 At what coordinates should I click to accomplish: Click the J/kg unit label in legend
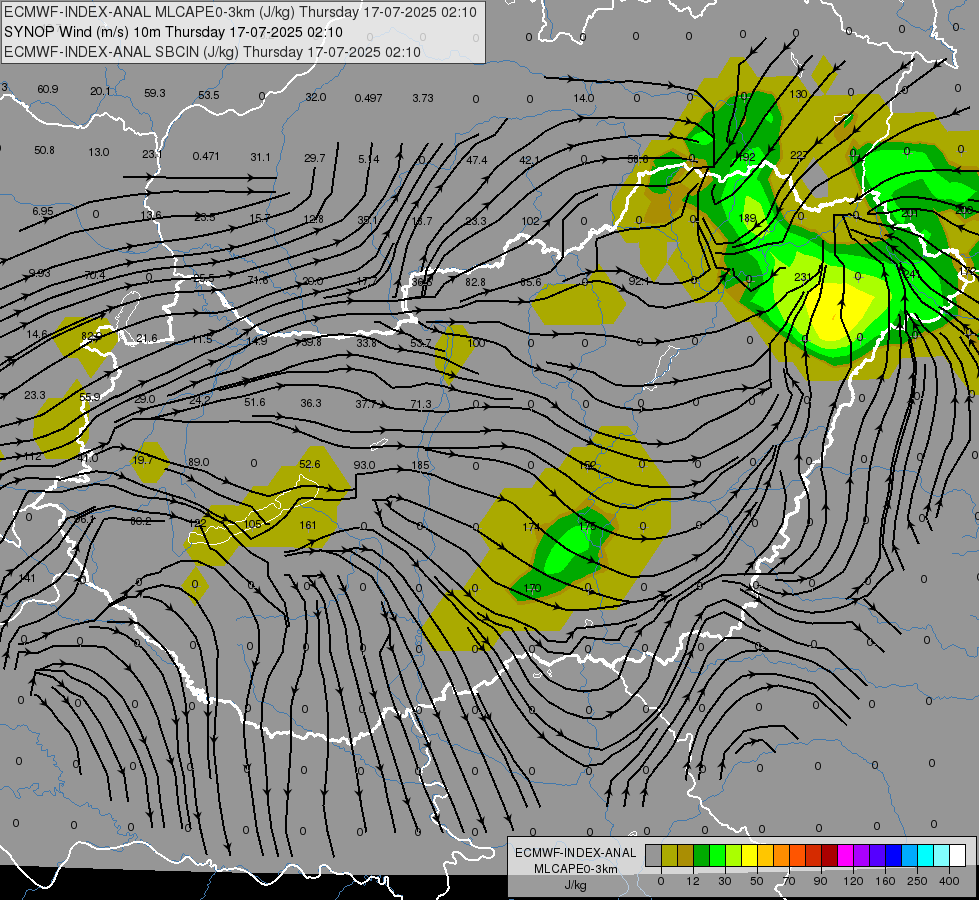pyautogui.click(x=576, y=884)
